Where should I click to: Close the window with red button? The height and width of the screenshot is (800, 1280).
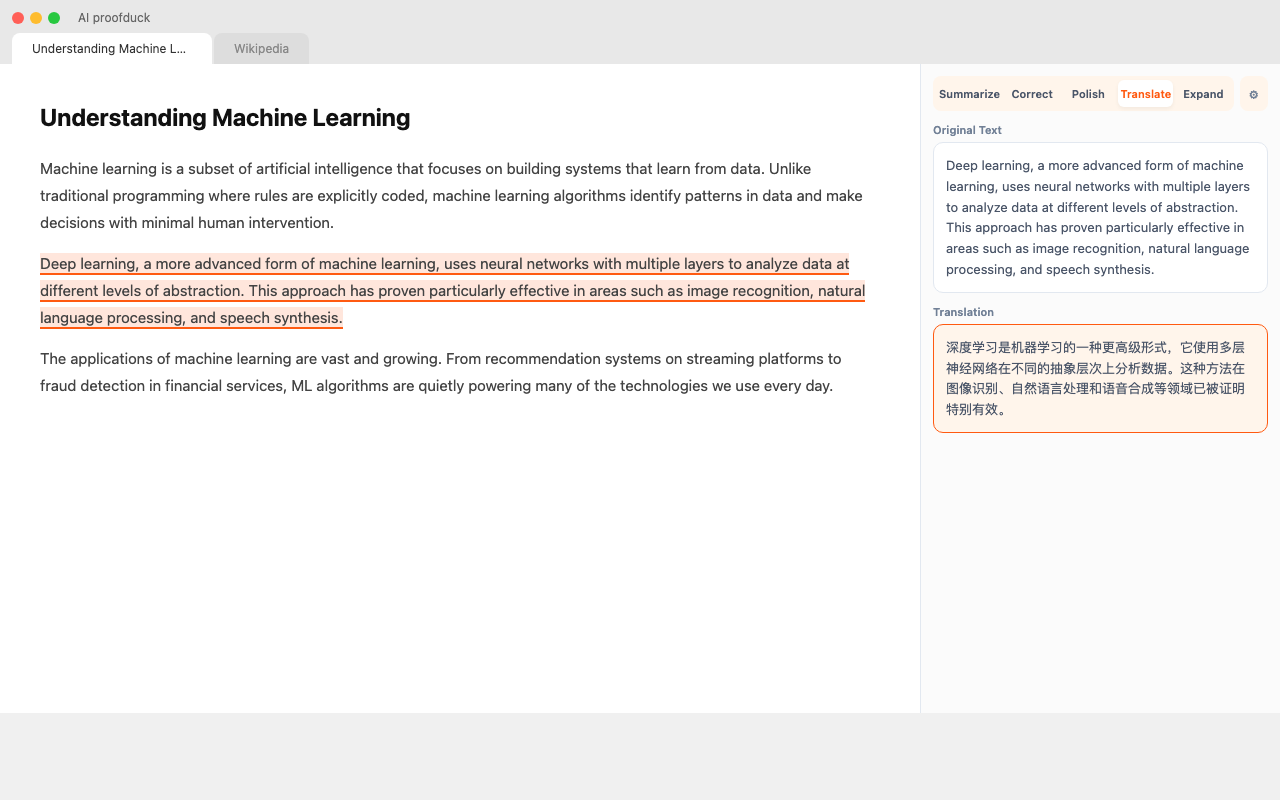click(18, 18)
